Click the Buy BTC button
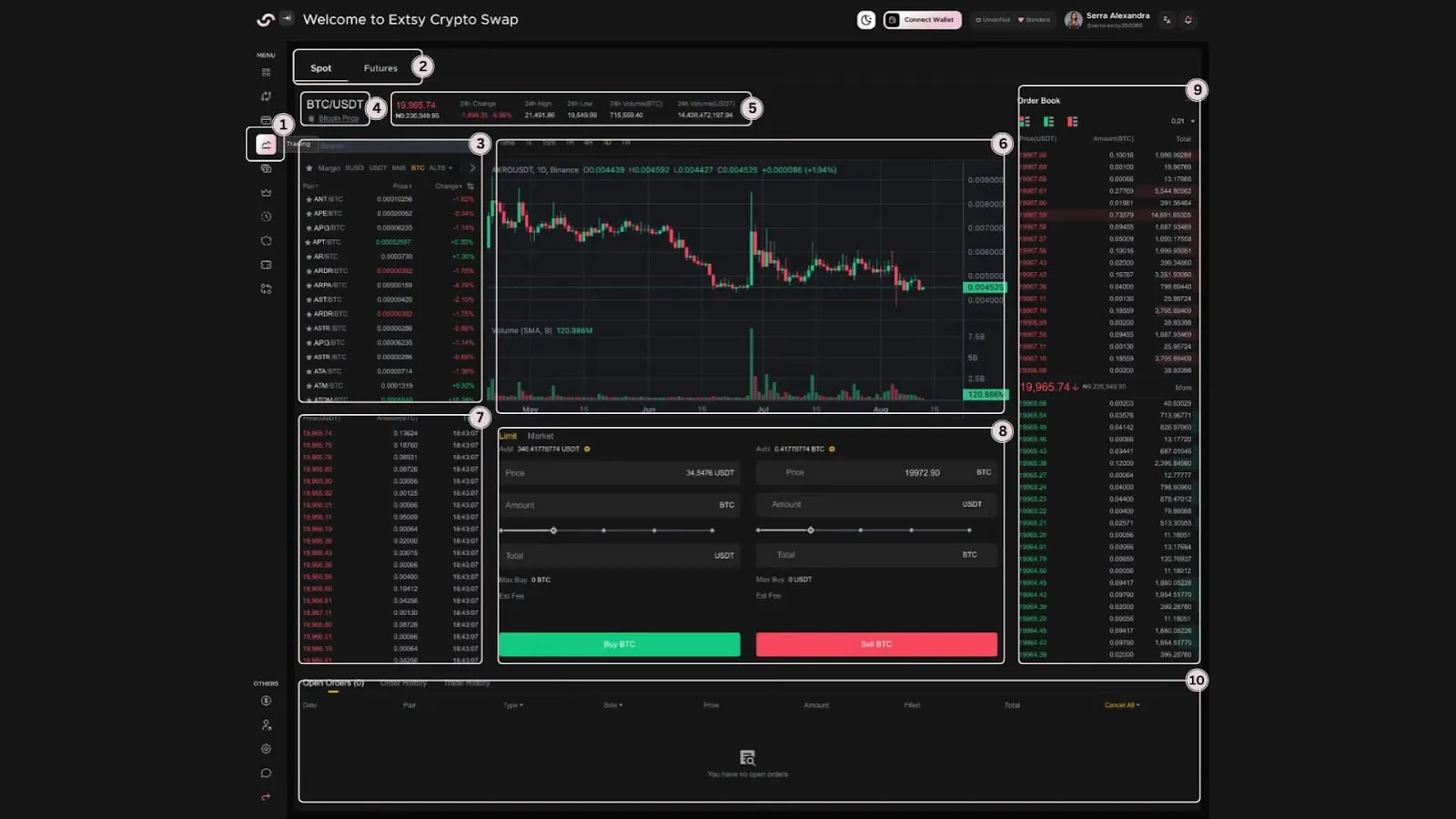Viewport: 1456px width, 819px height. [619, 644]
